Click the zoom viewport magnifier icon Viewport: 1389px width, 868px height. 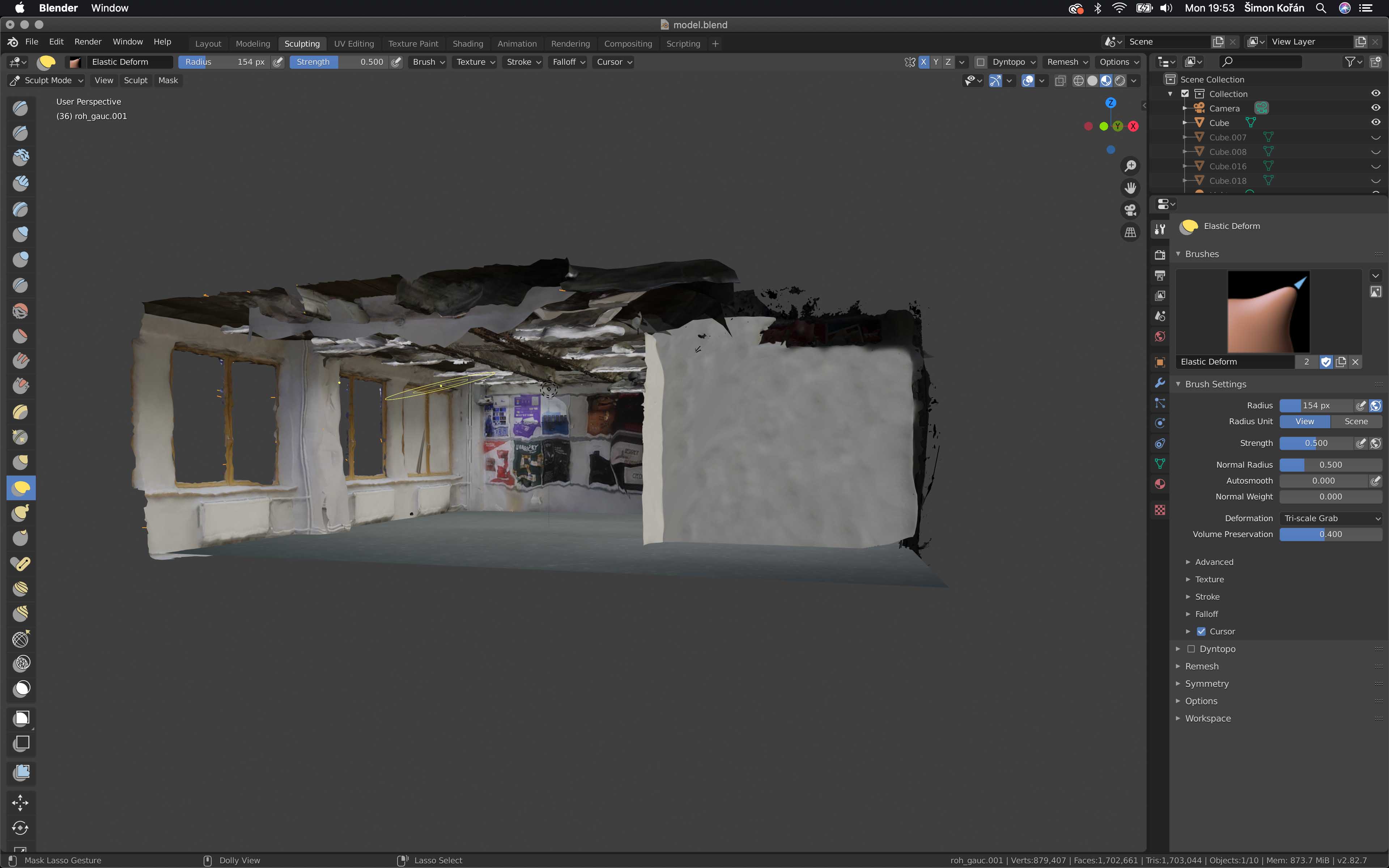pos(1130,166)
